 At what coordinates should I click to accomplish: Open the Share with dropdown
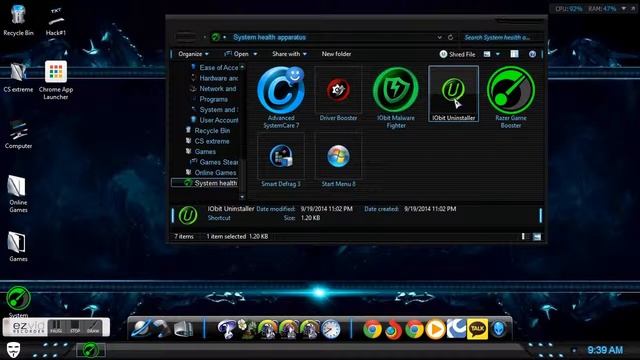coord(289,54)
